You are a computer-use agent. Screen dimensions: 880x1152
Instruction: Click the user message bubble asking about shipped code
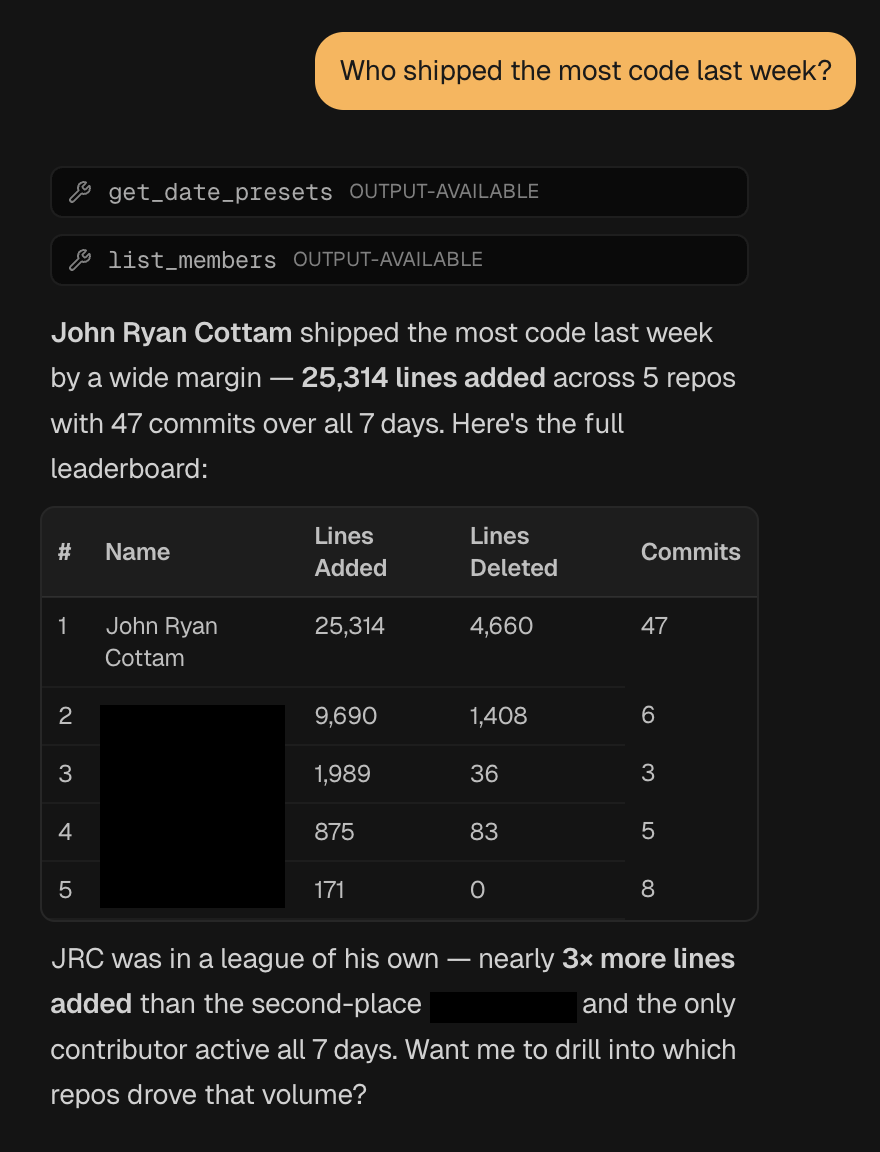pyautogui.click(x=585, y=70)
